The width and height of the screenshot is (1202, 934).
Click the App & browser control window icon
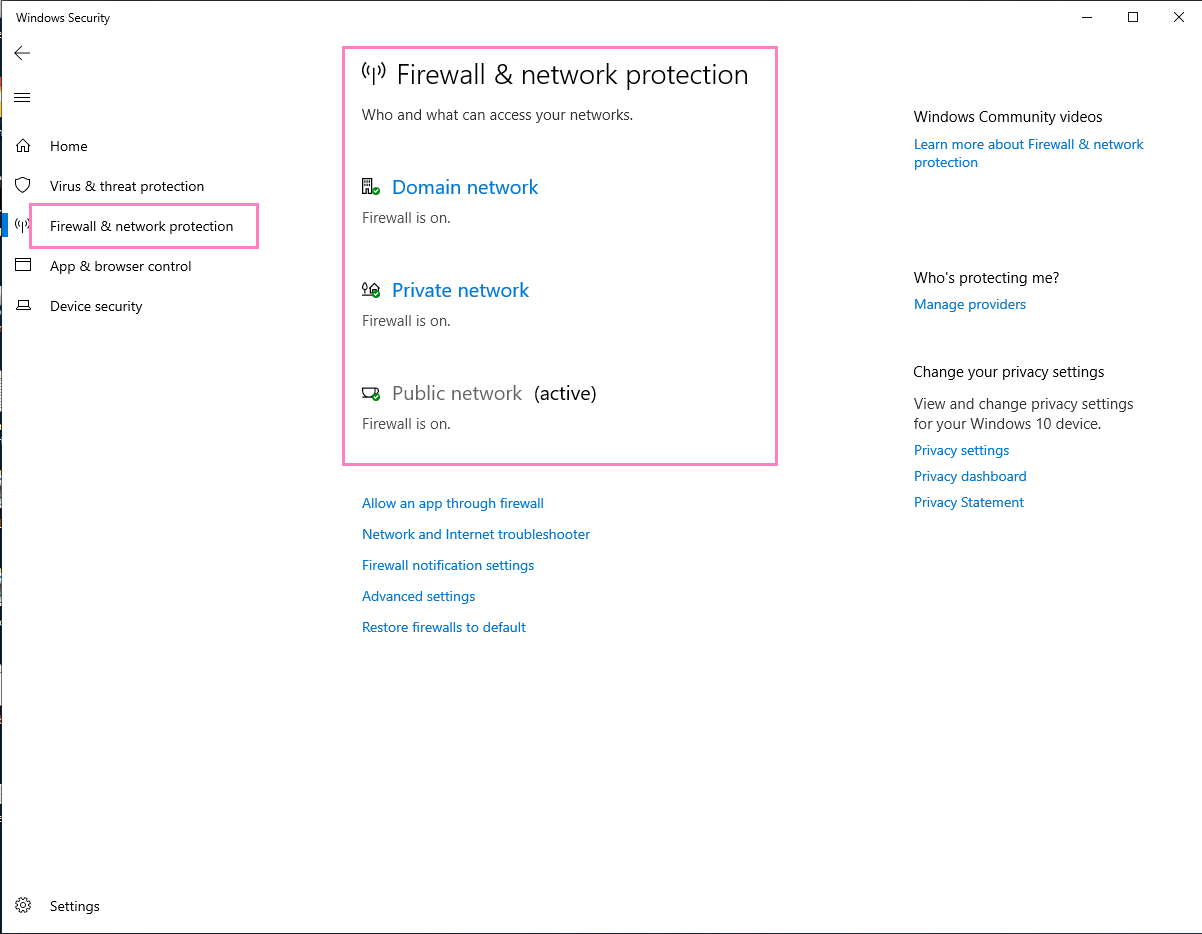tap(23, 265)
